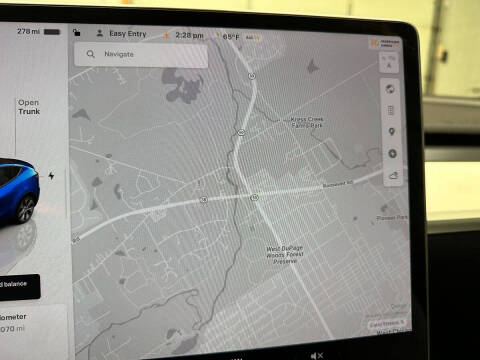The height and width of the screenshot is (360, 480).
Task: Tap the door lock icon
Action: pos(77,32)
